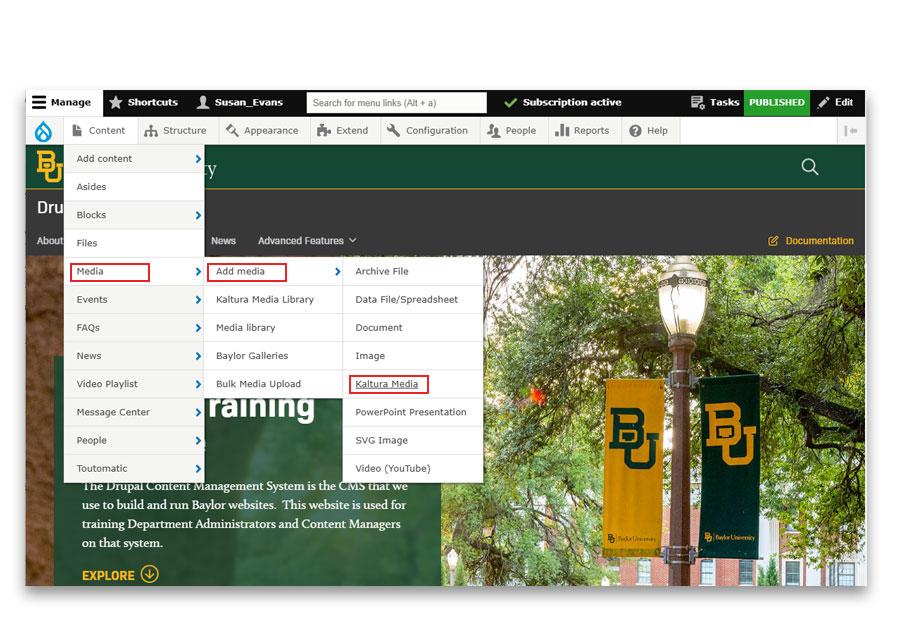Click the News site navigation link
The height and width of the screenshot is (632, 900).
(223, 241)
